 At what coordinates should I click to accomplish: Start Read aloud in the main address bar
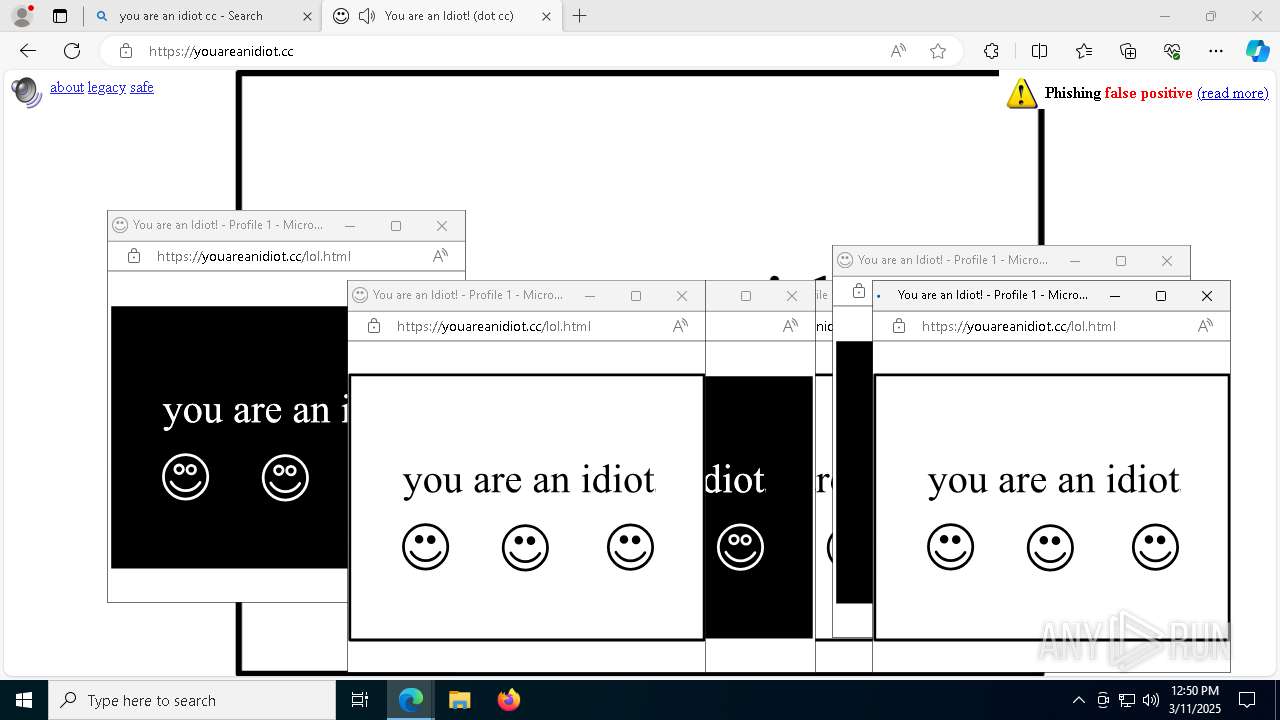(898, 51)
